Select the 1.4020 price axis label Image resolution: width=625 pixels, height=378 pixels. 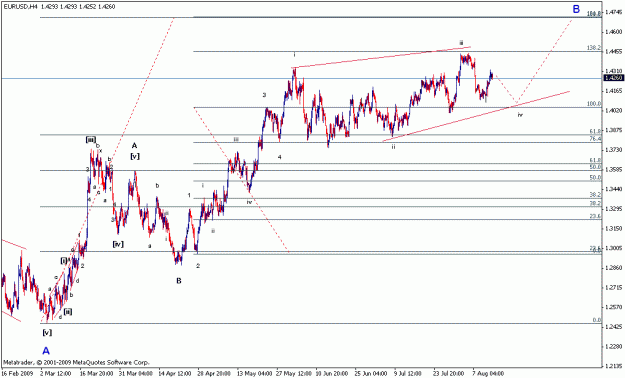[x=613, y=110]
